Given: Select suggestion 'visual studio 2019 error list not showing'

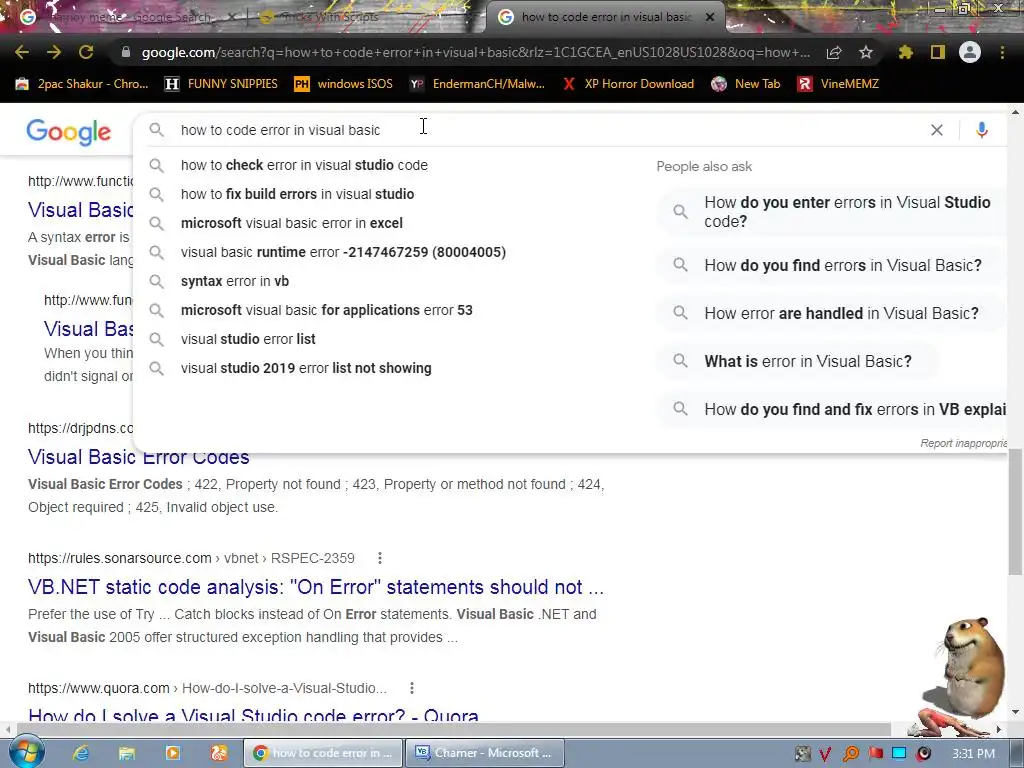Looking at the screenshot, I should pyautogui.click(x=306, y=368).
